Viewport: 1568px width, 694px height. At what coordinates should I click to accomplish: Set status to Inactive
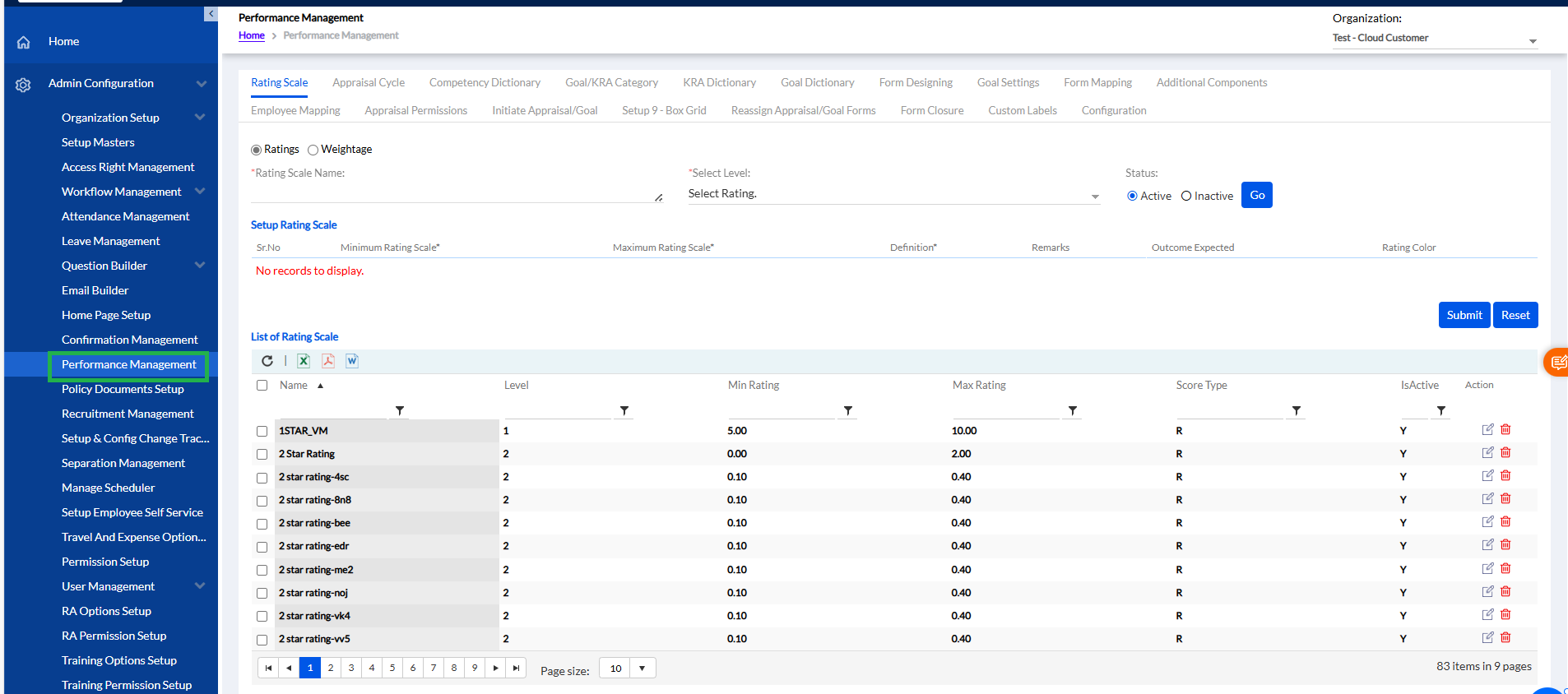1186,196
